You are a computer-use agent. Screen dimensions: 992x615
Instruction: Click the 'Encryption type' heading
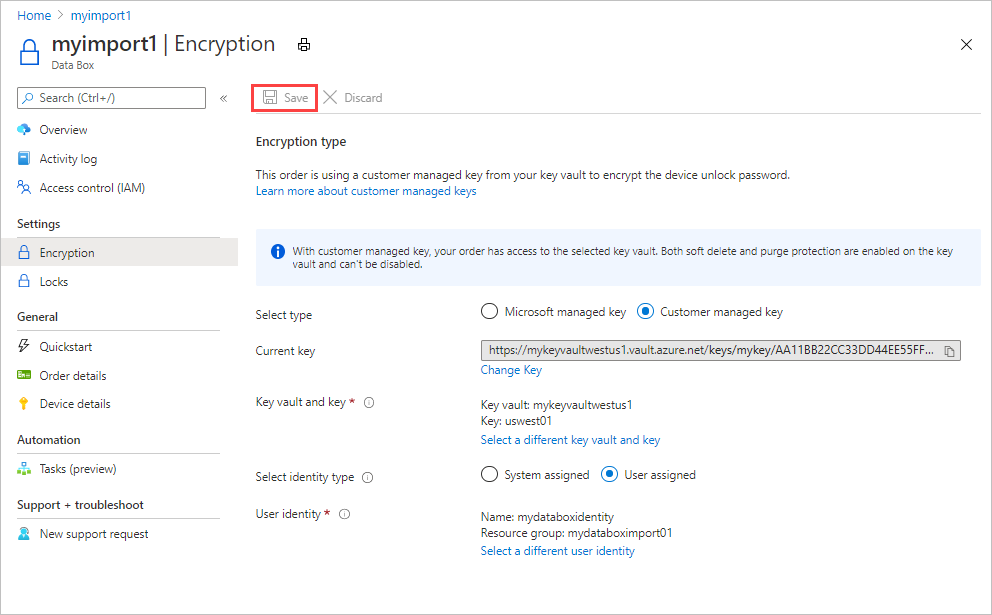click(x=301, y=142)
